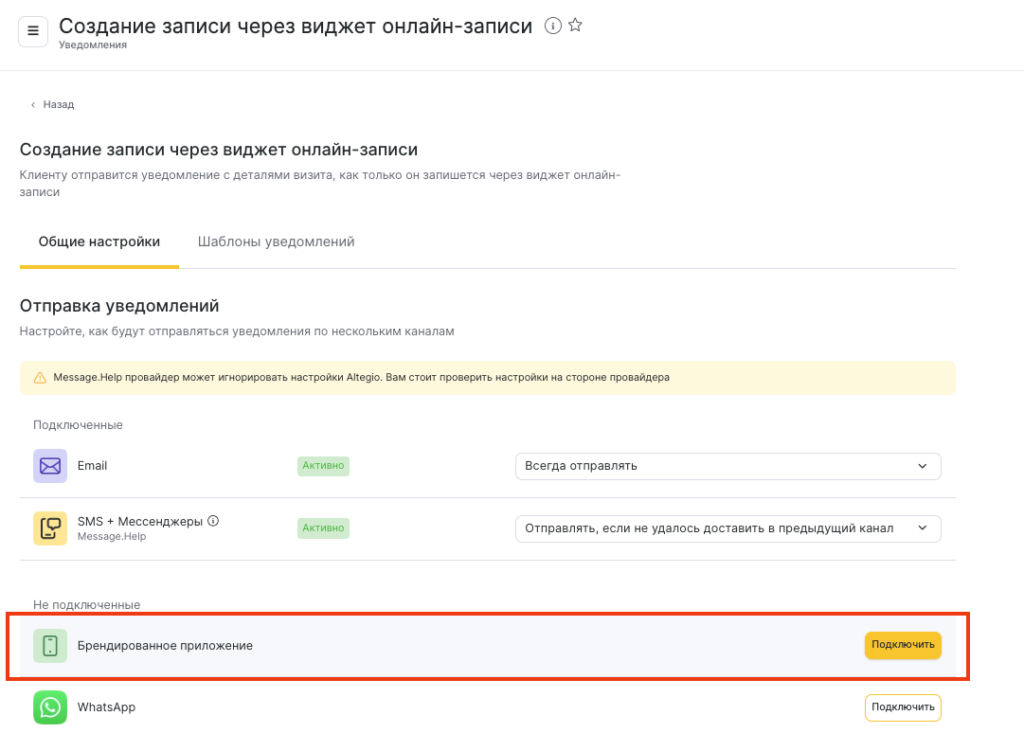Select the WhatsApp channel name label
Screen dimensions: 1024x751
(x=106, y=707)
